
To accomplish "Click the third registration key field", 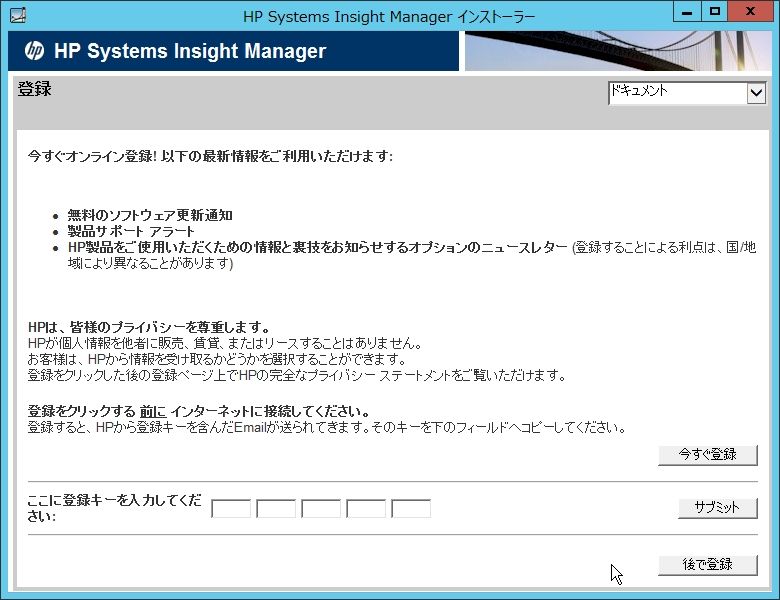I will [x=321, y=508].
